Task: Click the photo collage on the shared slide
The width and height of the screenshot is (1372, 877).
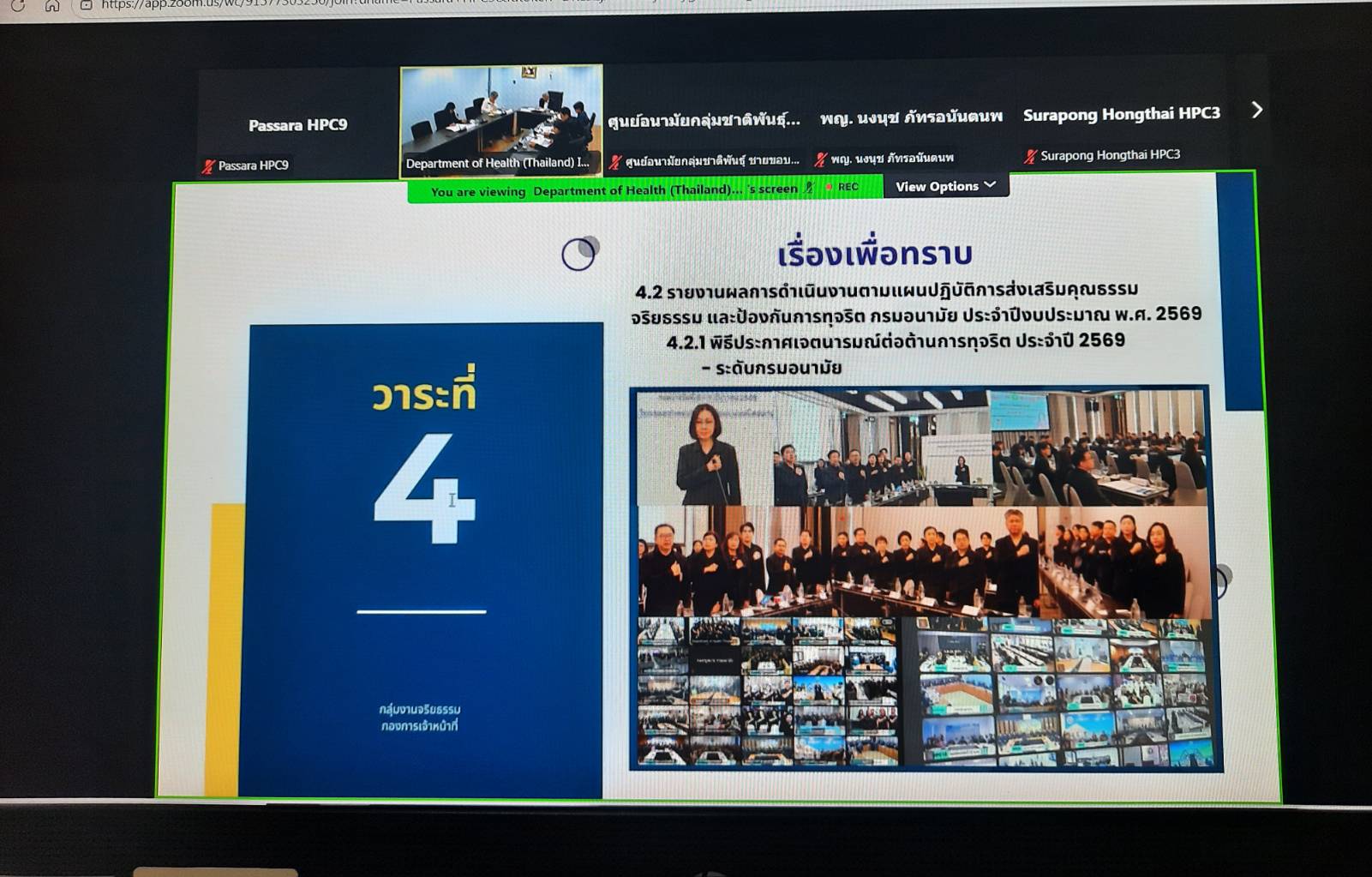Action: click(924, 579)
